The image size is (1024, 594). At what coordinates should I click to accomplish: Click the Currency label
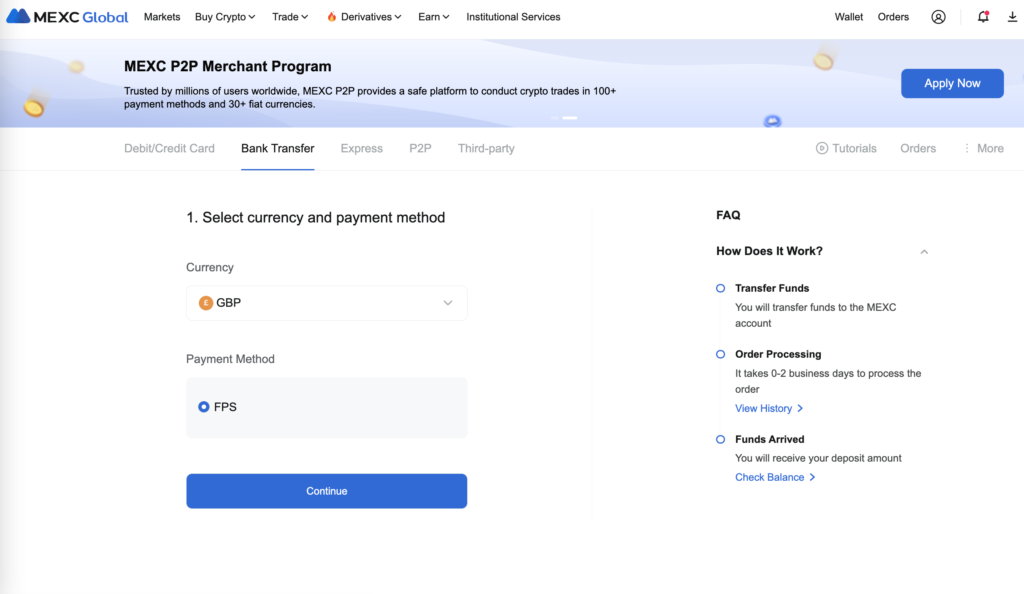coord(210,268)
